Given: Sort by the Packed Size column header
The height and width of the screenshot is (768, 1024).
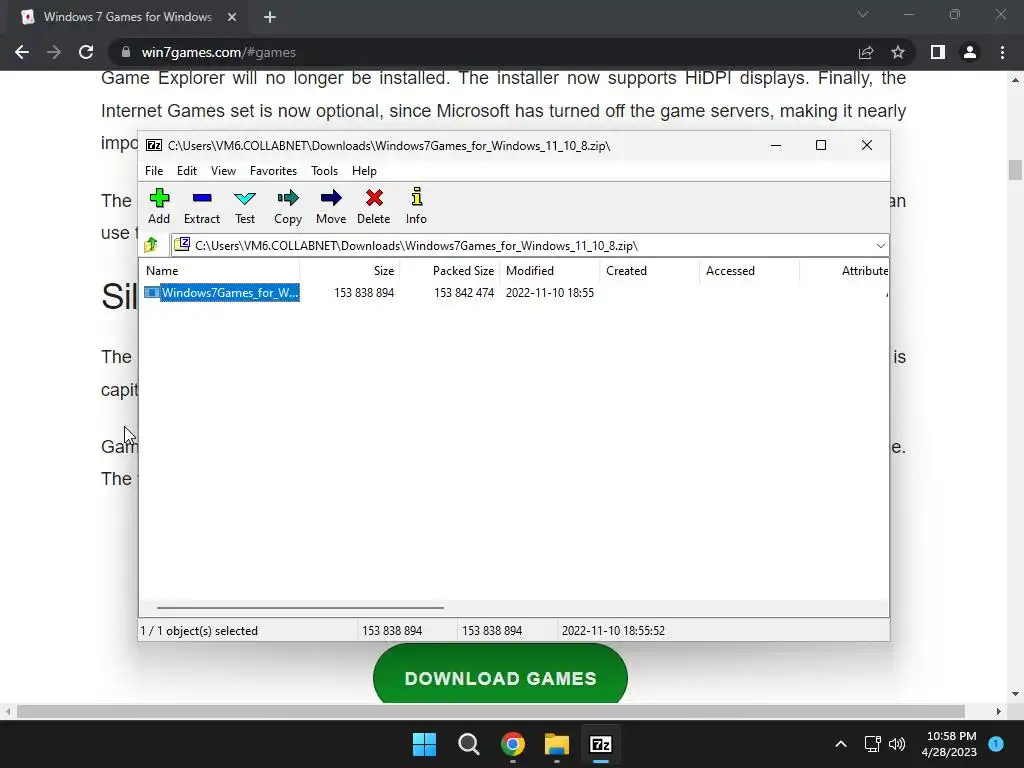Looking at the screenshot, I should (x=450, y=270).
